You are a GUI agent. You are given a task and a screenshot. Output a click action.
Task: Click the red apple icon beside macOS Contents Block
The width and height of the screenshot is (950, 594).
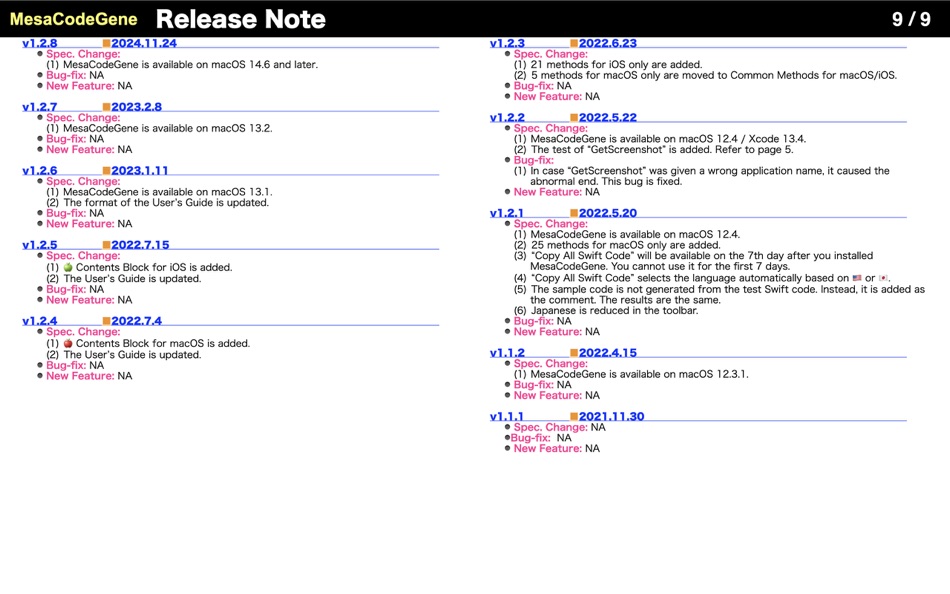[x=68, y=344]
